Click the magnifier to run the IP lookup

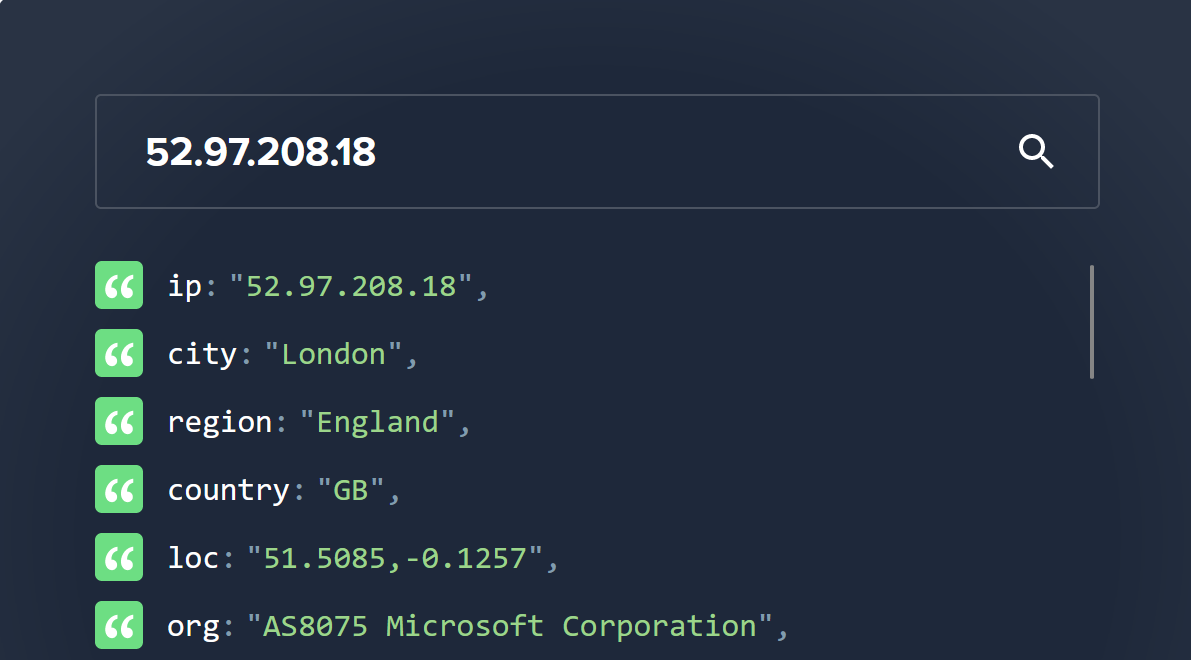[1036, 151]
